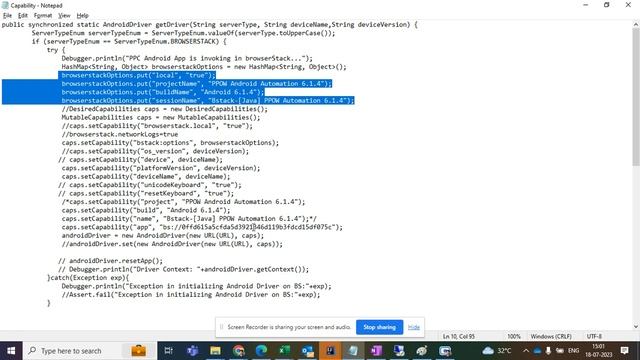Click the ENG language indicator
640x360 pixels.
[x=573, y=351]
